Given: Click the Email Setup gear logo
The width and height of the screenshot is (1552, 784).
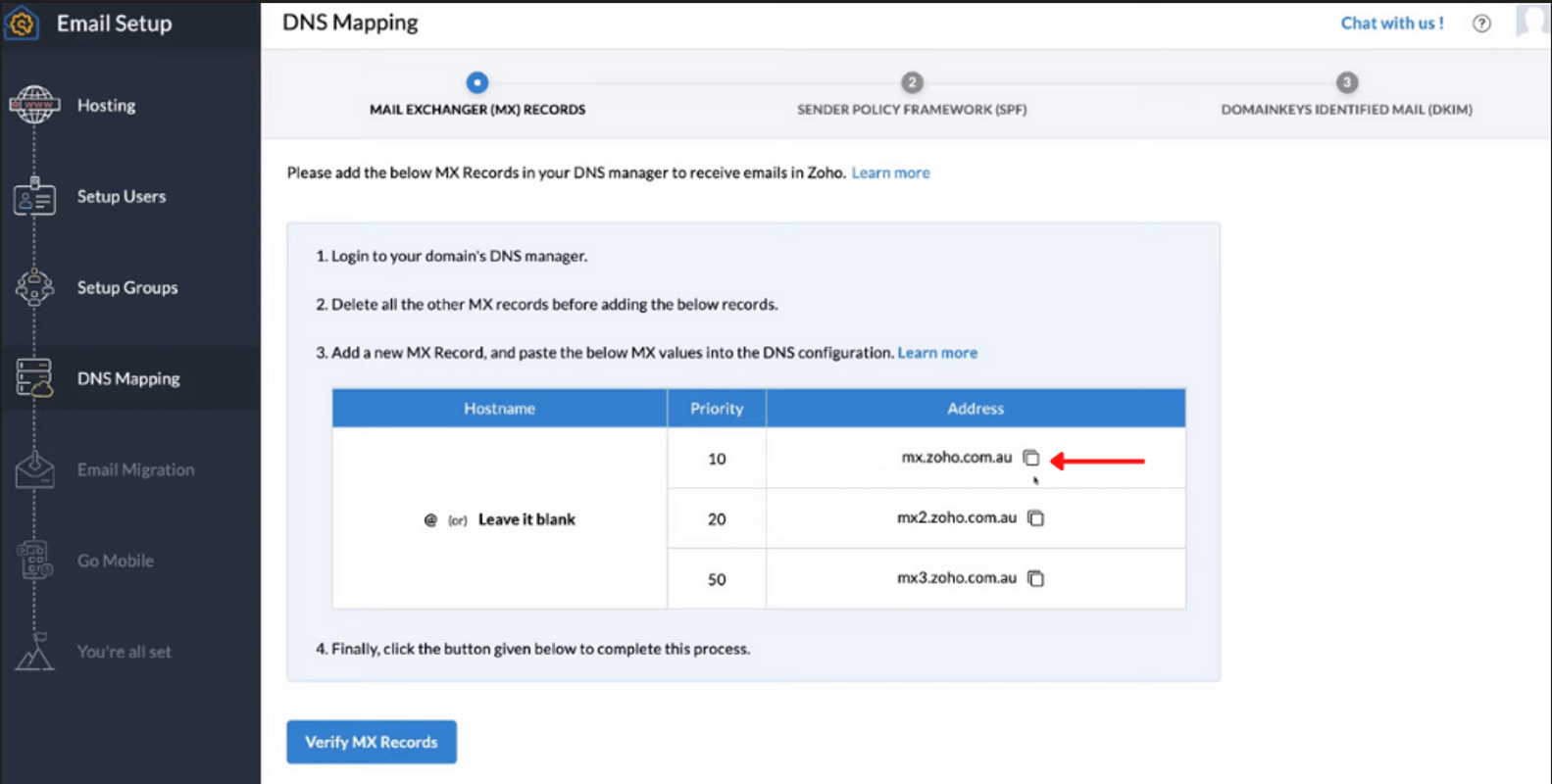Looking at the screenshot, I should click(22, 23).
